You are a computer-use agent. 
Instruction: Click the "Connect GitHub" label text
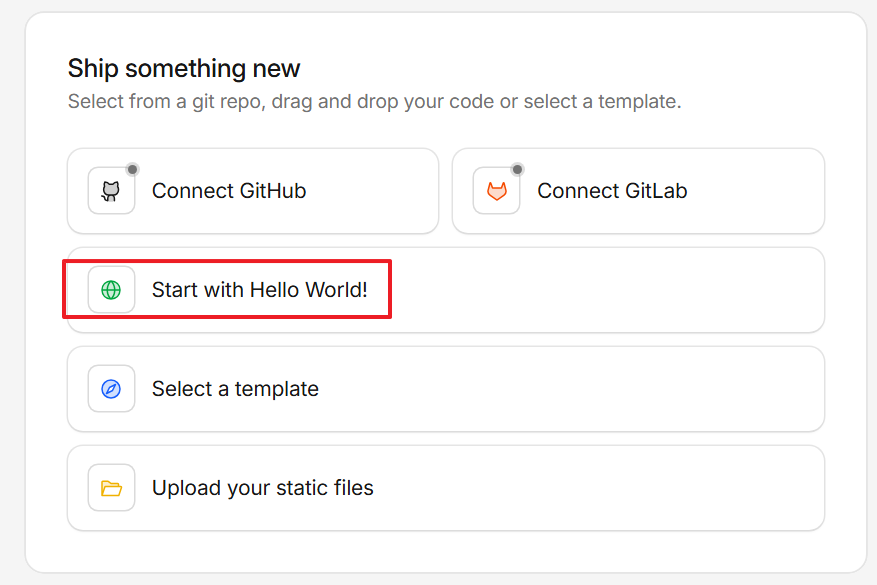point(229,190)
